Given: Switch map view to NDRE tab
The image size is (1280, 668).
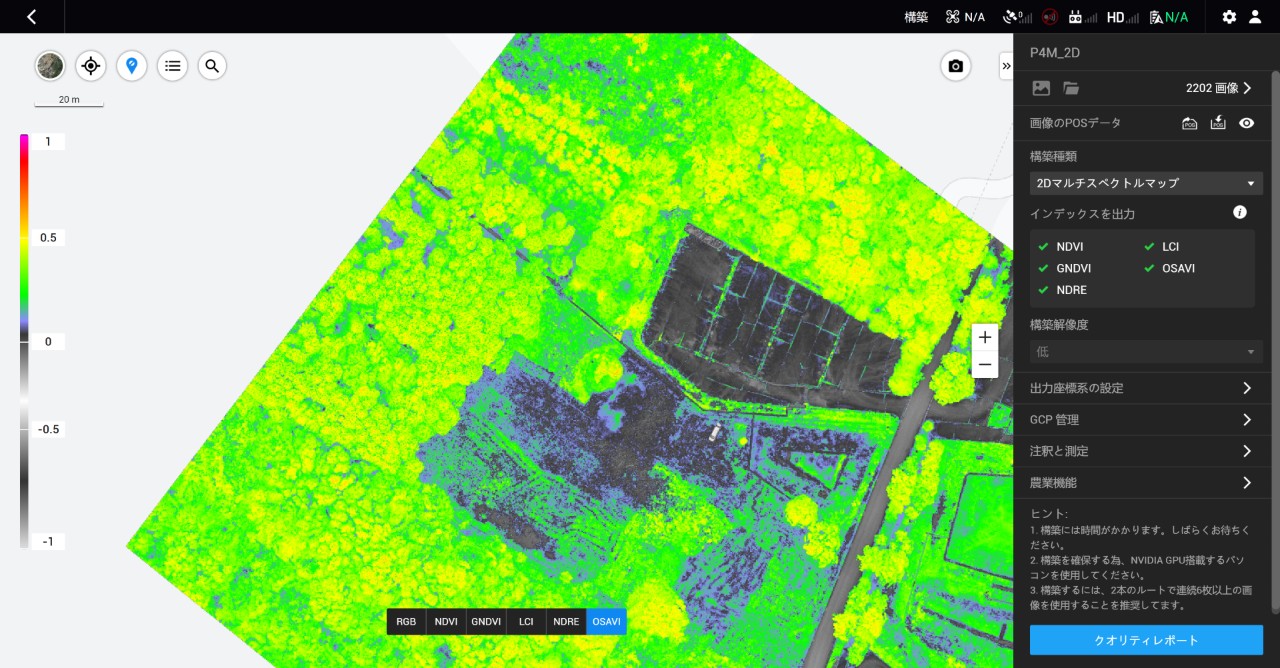Looking at the screenshot, I should (x=566, y=622).
